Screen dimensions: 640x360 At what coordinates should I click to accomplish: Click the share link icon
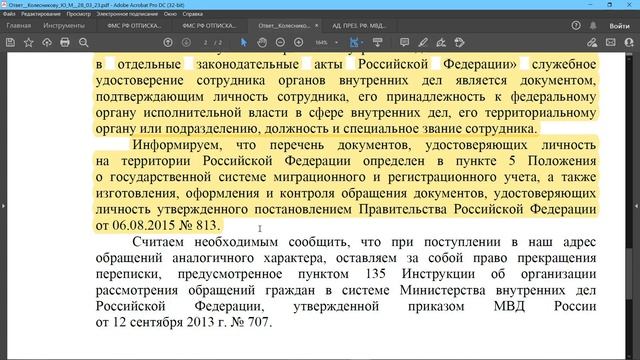[x=592, y=42]
